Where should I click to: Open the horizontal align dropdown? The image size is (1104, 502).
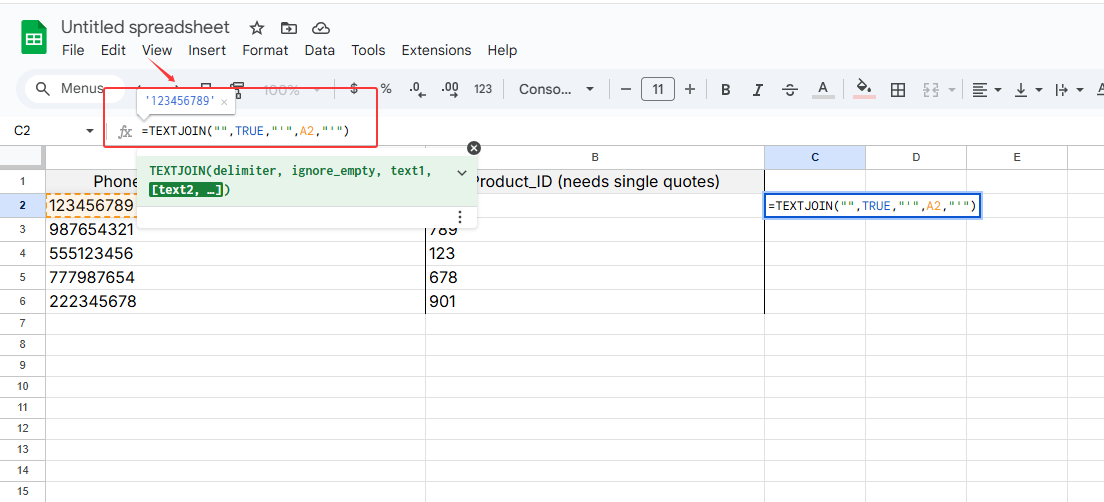pyautogui.click(x=987, y=89)
